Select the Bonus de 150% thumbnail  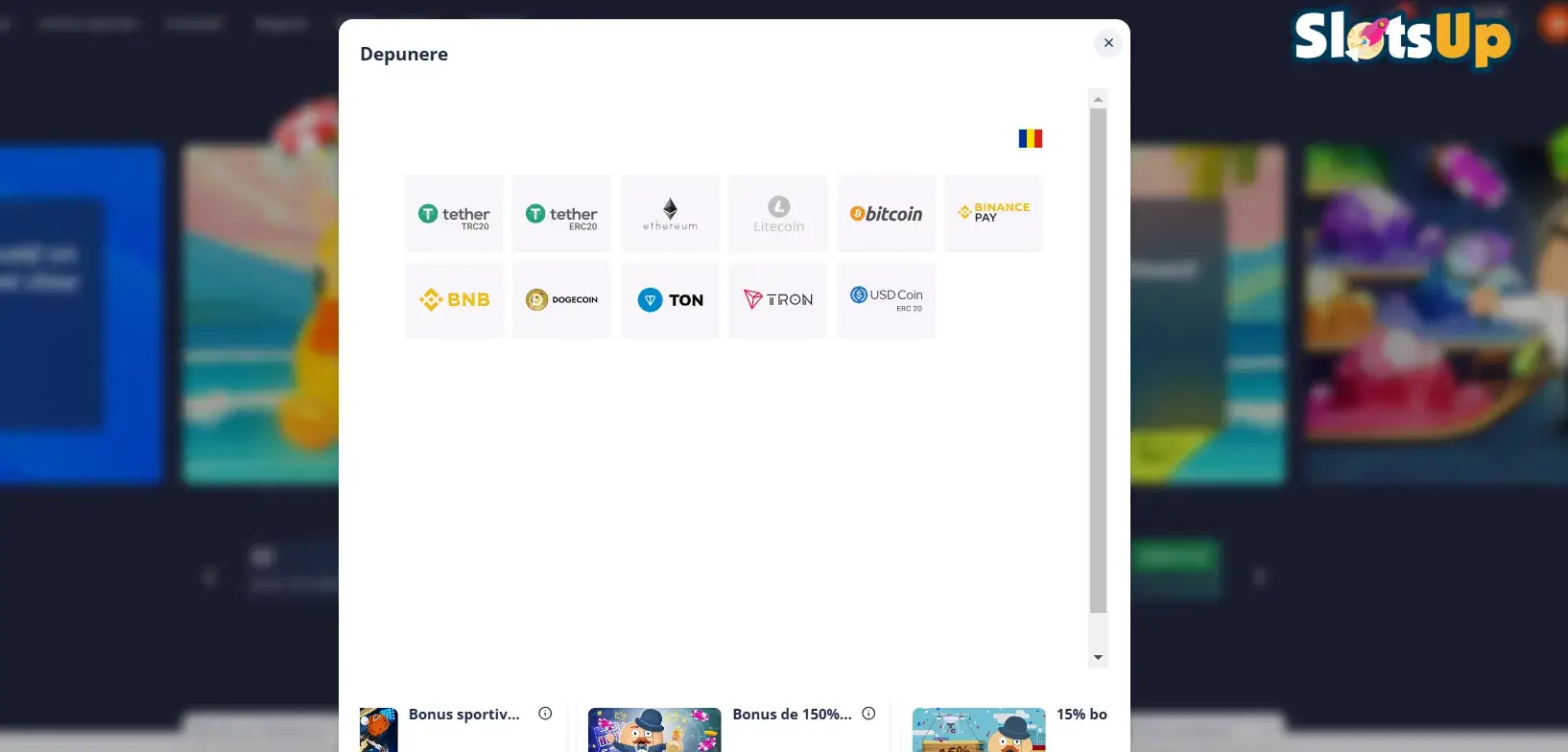pos(654,730)
